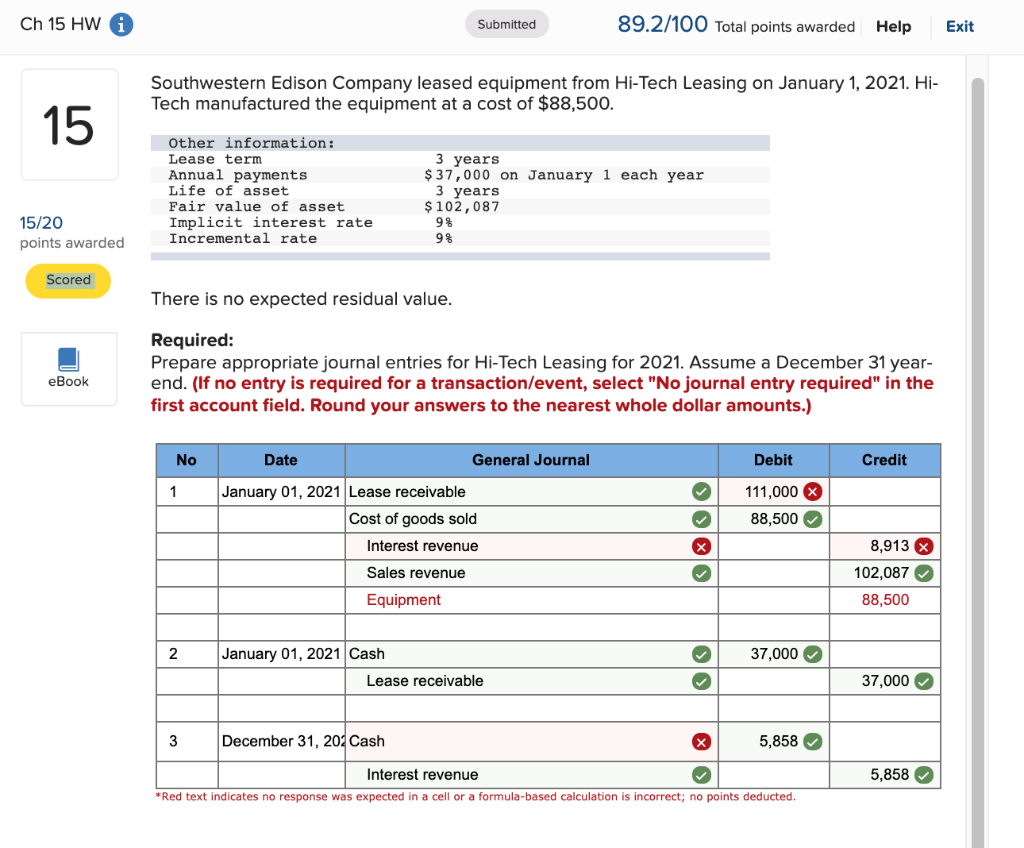
Task: Open the eBook resource
Action: [x=68, y=368]
